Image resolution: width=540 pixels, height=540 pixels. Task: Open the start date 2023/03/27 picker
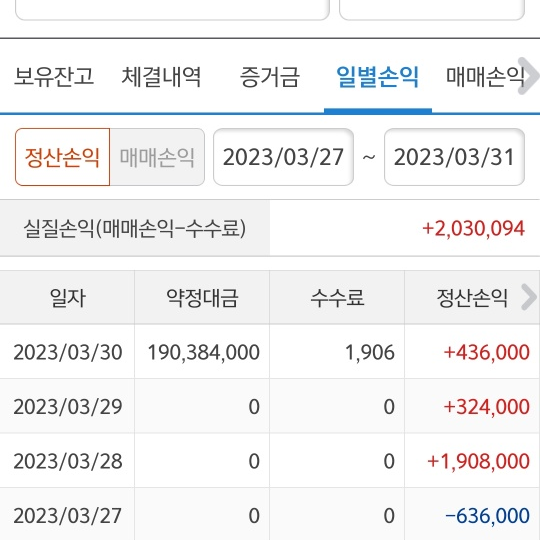[283, 157]
